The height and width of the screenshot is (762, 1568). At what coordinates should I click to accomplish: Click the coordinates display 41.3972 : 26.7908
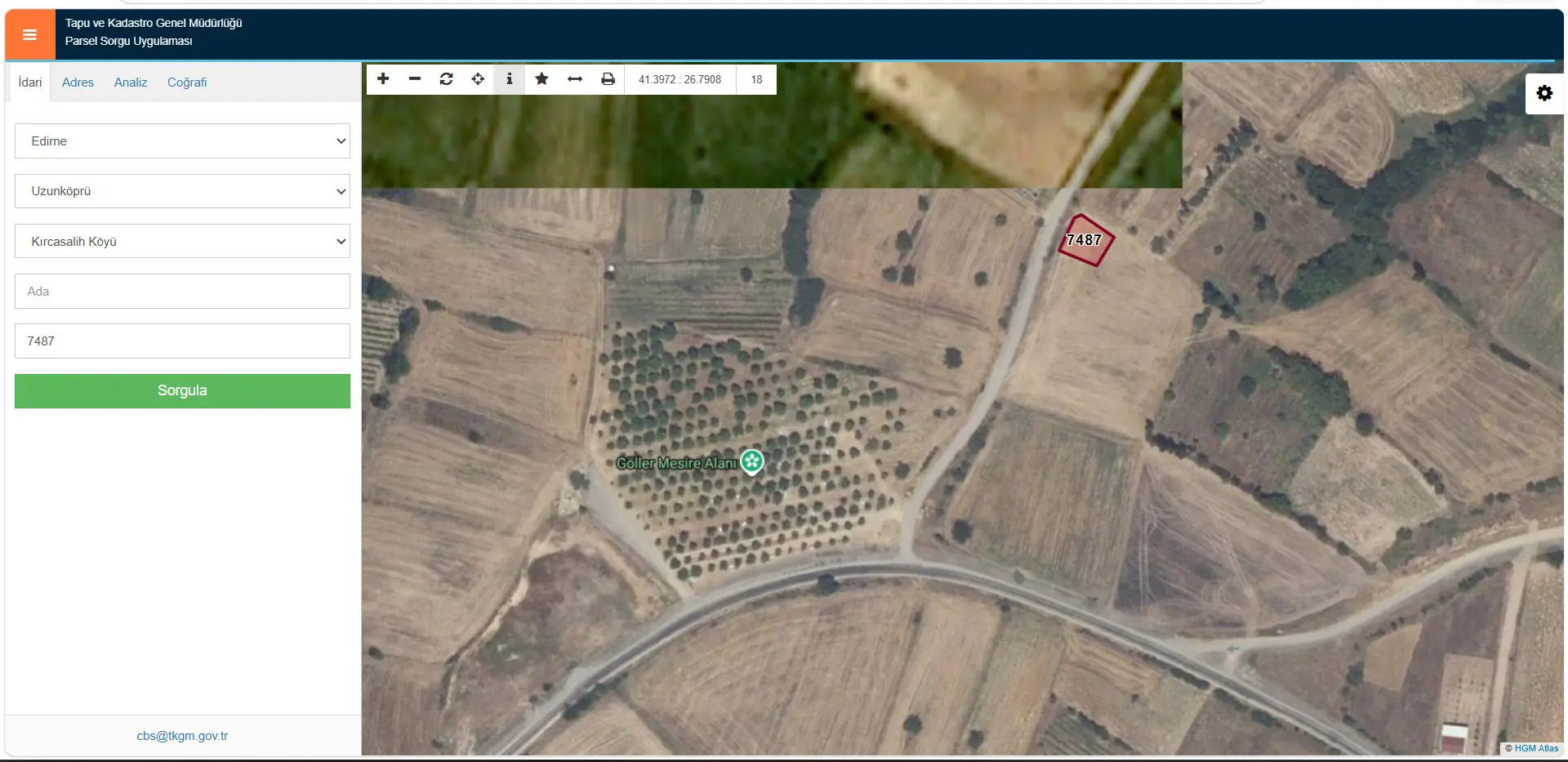click(679, 79)
